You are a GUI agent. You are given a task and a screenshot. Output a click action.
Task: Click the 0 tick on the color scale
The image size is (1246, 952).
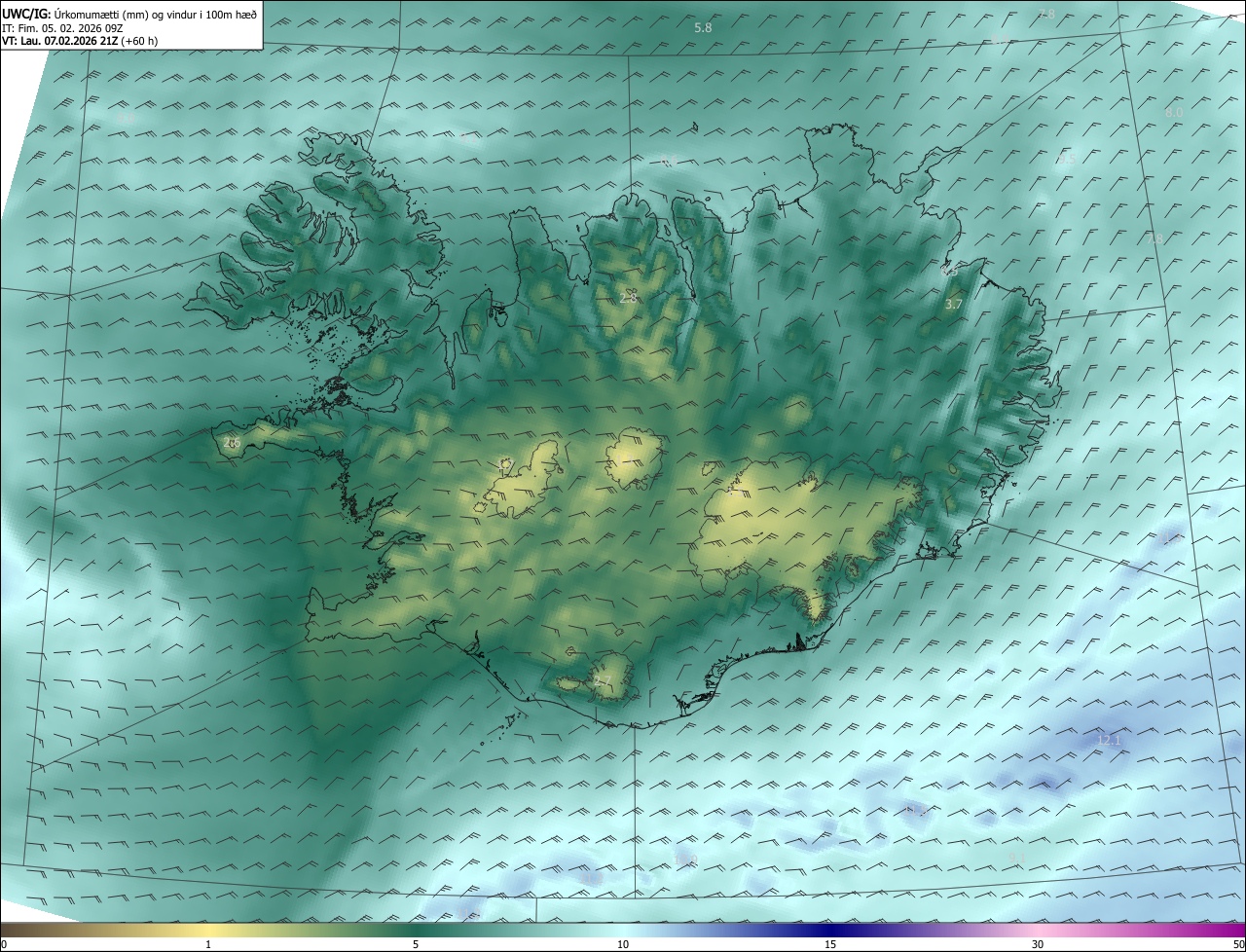4,944
